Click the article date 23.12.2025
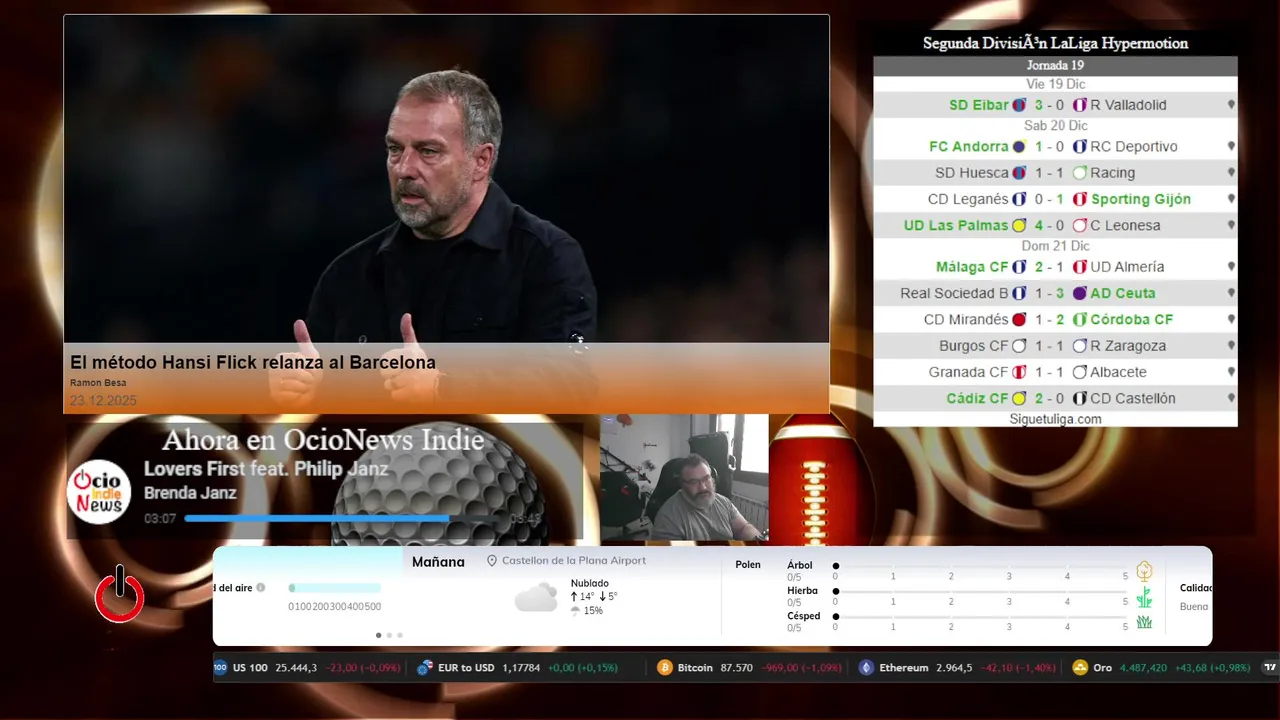 103,401
